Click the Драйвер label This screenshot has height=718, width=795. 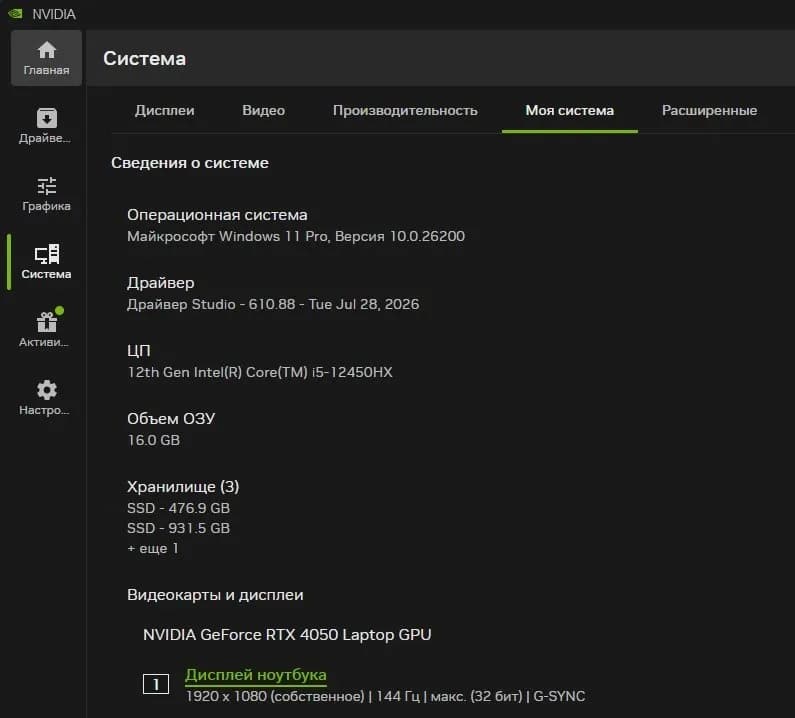[x=161, y=283]
